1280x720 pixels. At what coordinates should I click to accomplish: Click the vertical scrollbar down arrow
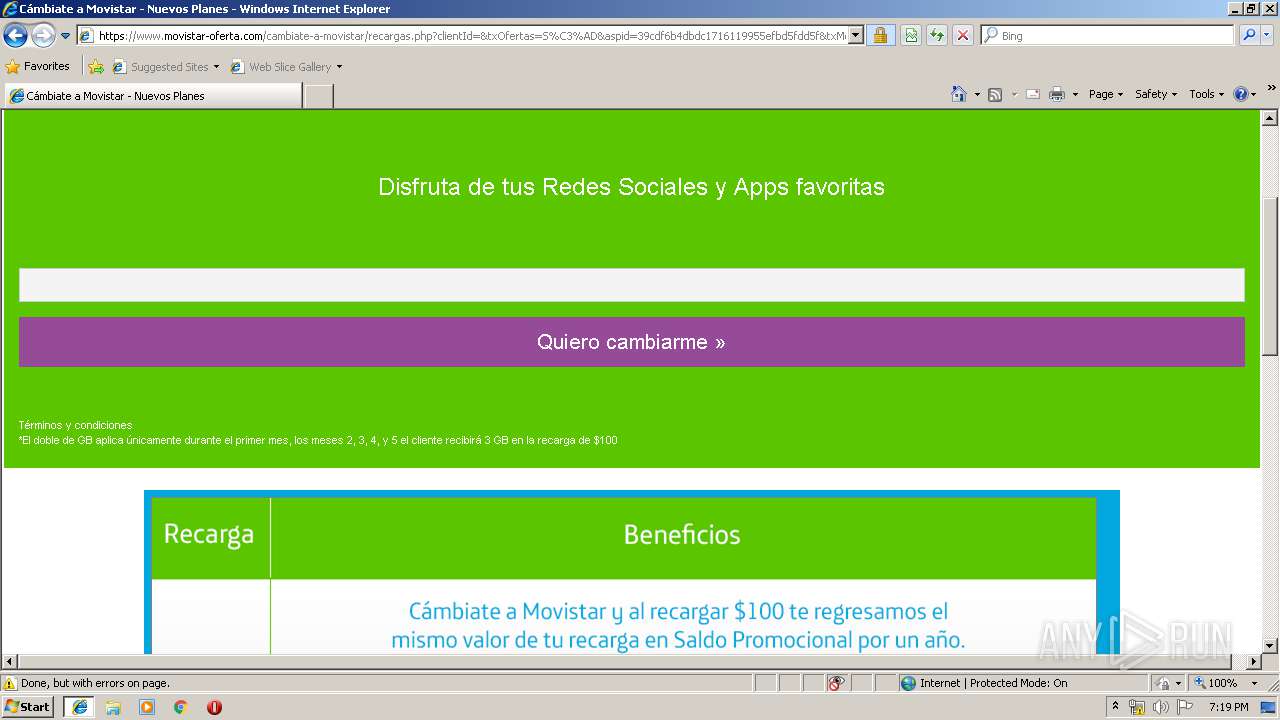1270,646
